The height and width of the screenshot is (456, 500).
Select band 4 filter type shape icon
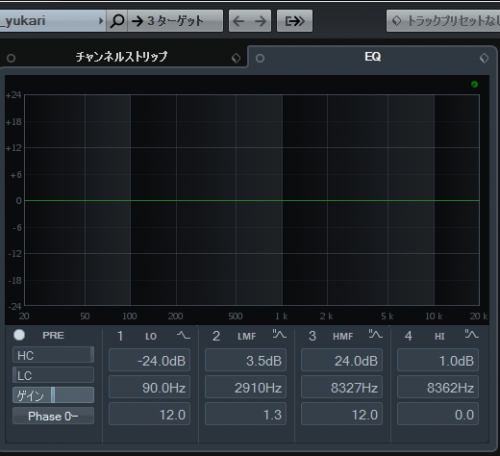(472, 334)
